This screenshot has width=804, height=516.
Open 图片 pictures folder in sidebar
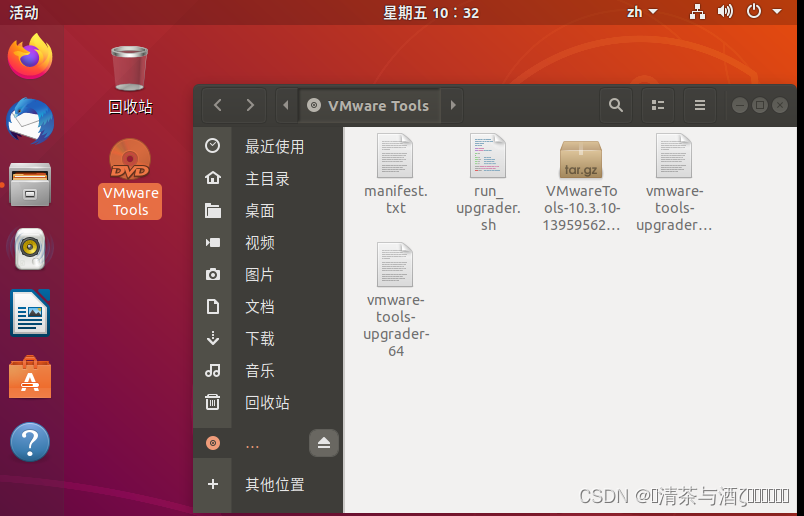[268, 274]
